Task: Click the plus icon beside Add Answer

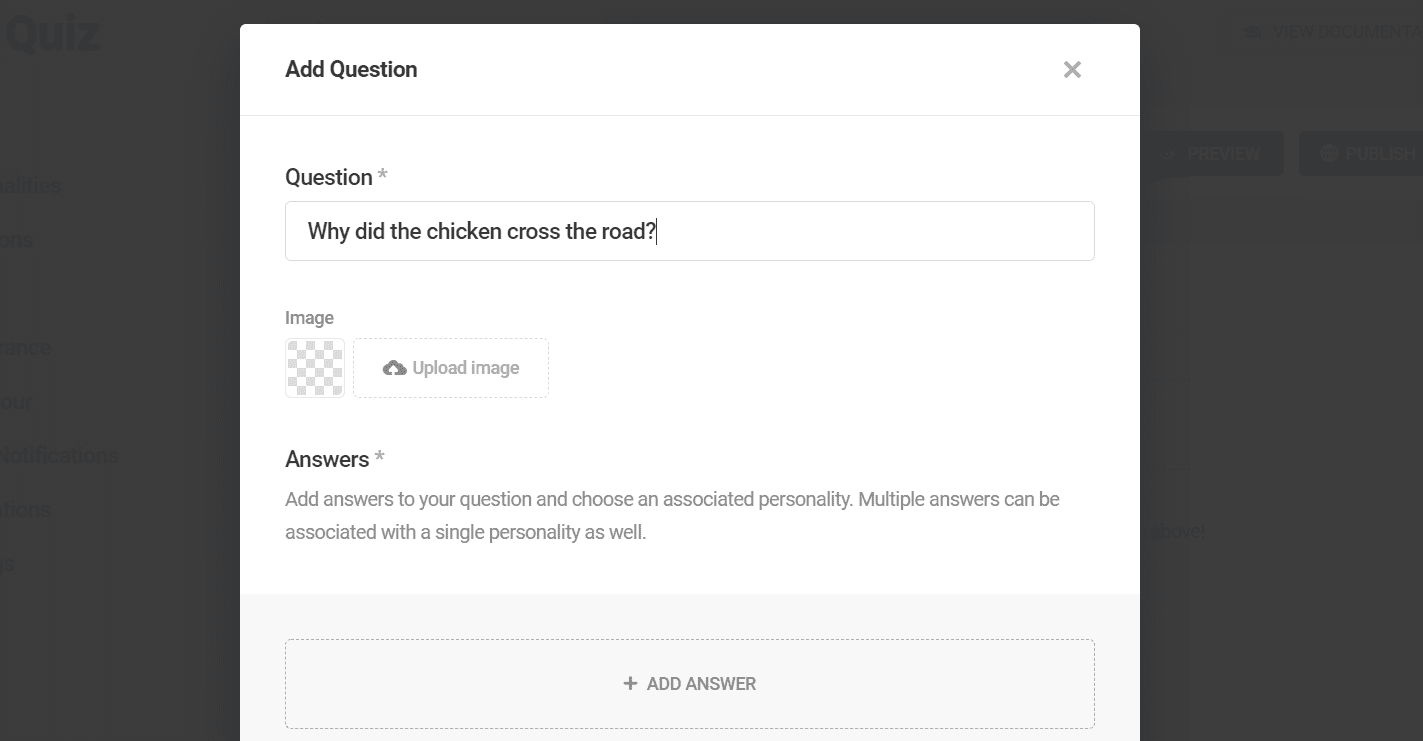Action: [x=630, y=684]
